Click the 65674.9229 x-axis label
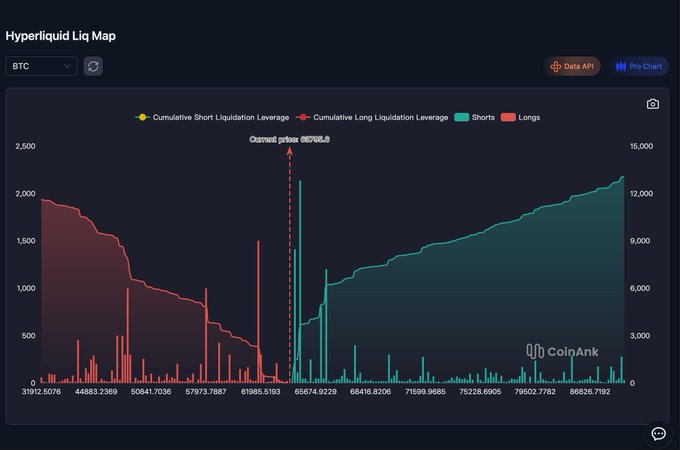This screenshot has height=450, width=680. pos(316,391)
